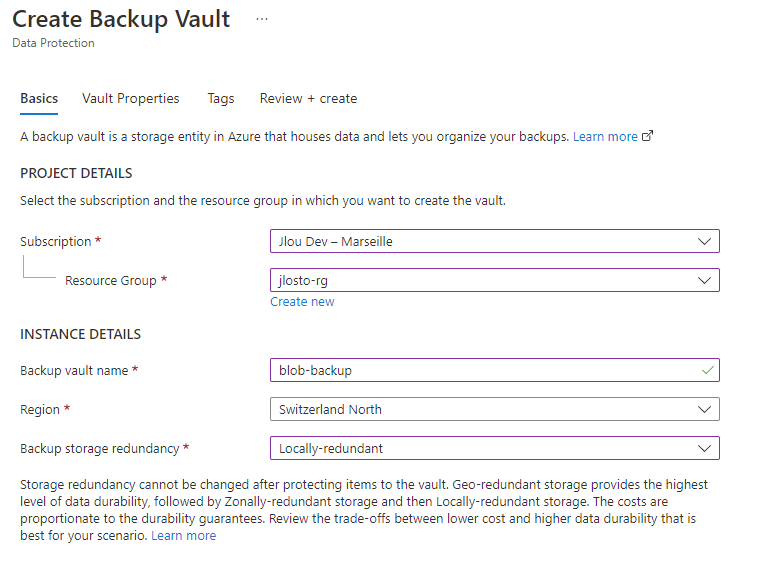This screenshot has width=769, height=578.
Task: Follow Learn more link about storage redundancy
Action: 183,535
